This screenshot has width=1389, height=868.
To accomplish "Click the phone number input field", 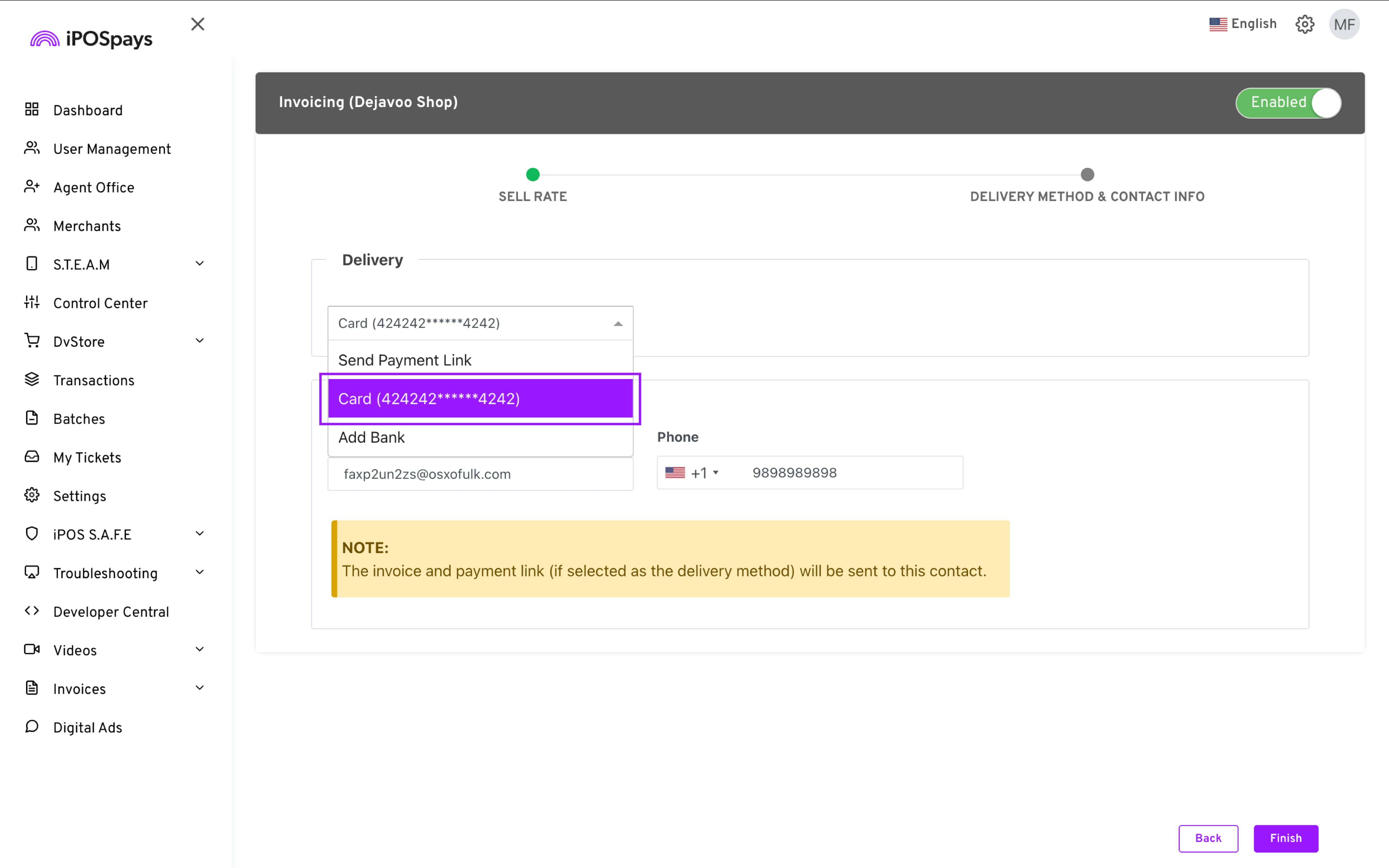I will [849, 473].
